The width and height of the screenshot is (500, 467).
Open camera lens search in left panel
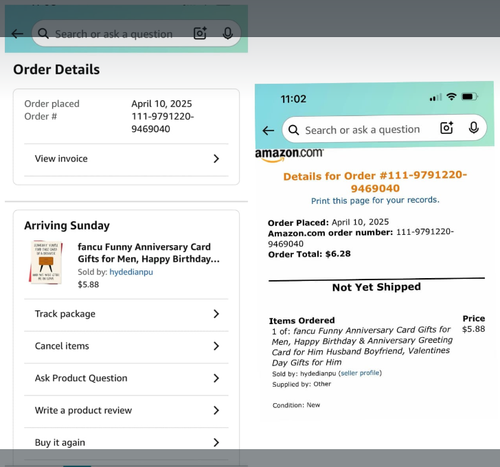pos(200,33)
